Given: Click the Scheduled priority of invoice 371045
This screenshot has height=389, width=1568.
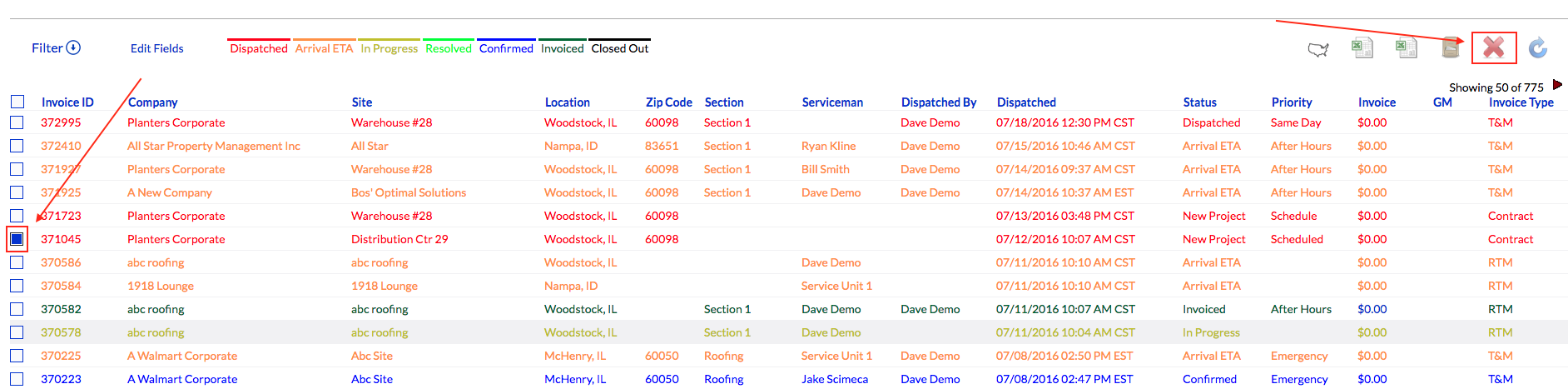Looking at the screenshot, I should coord(1297,239).
